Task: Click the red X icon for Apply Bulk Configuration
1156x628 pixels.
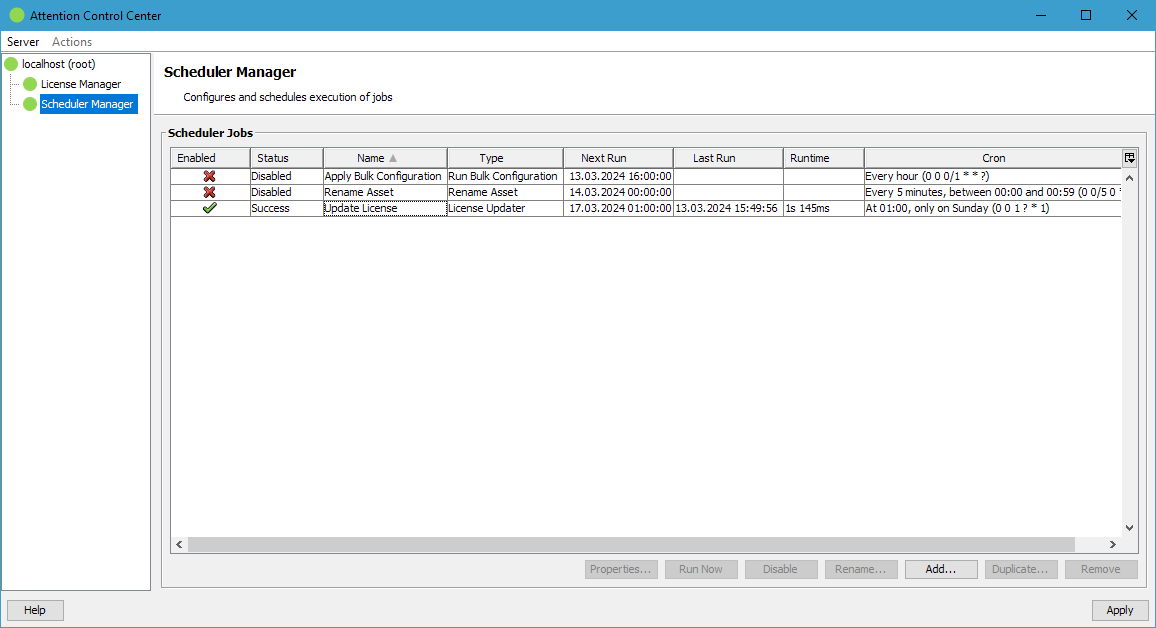Action: (209, 176)
